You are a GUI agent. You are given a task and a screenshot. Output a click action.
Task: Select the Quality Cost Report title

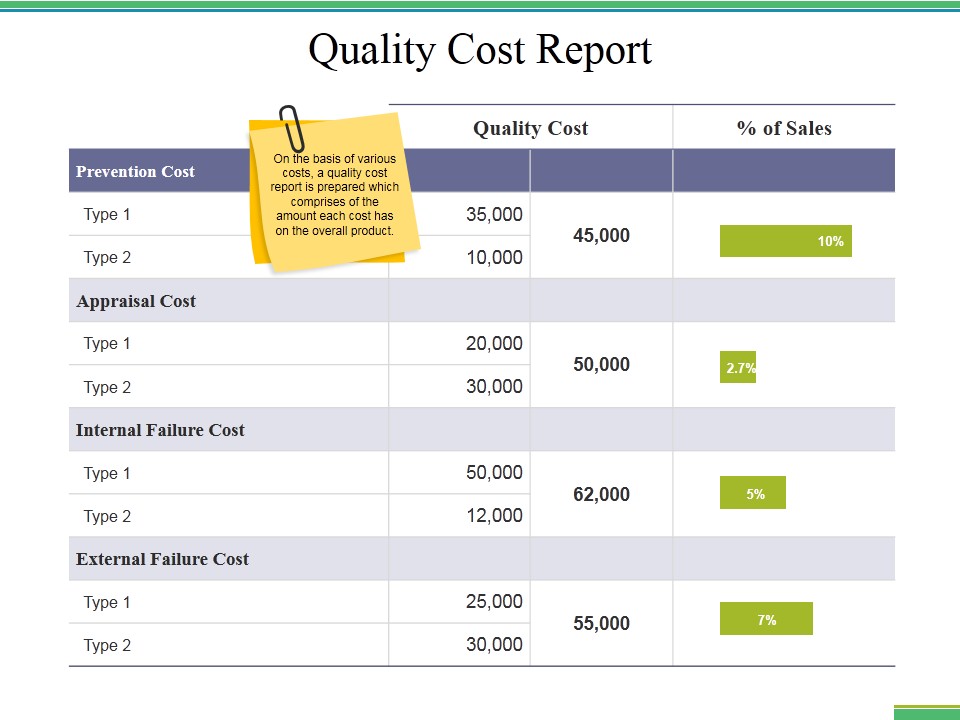480,50
